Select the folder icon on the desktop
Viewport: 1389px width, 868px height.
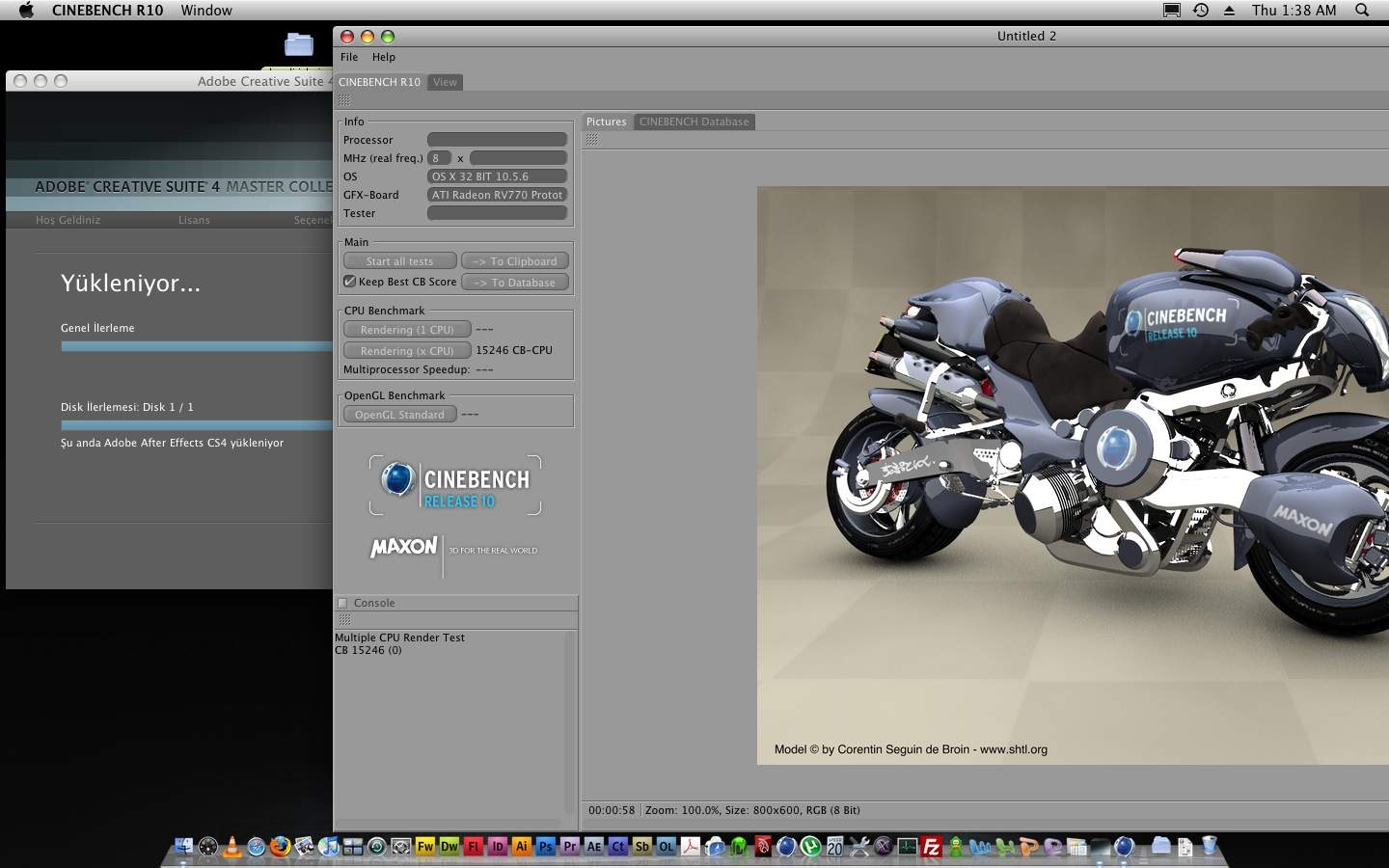tap(299, 44)
